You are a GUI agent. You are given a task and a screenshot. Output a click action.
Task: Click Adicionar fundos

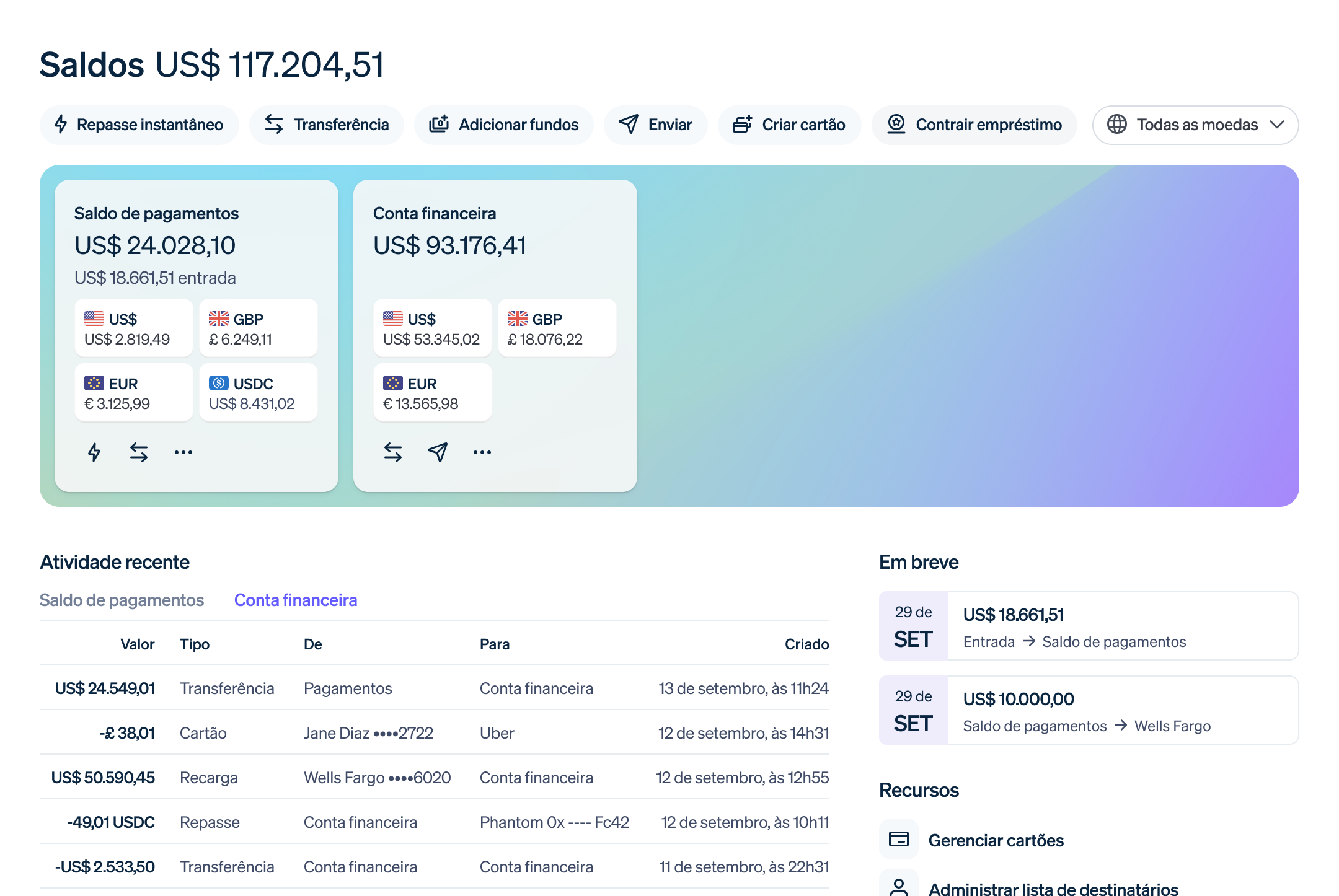pyautogui.click(x=503, y=125)
